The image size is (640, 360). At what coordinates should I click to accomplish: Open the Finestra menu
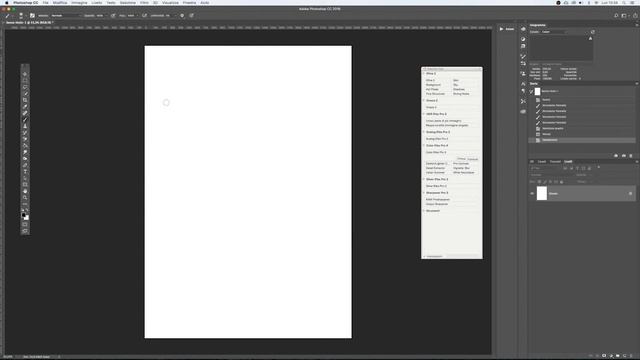click(x=189, y=3)
